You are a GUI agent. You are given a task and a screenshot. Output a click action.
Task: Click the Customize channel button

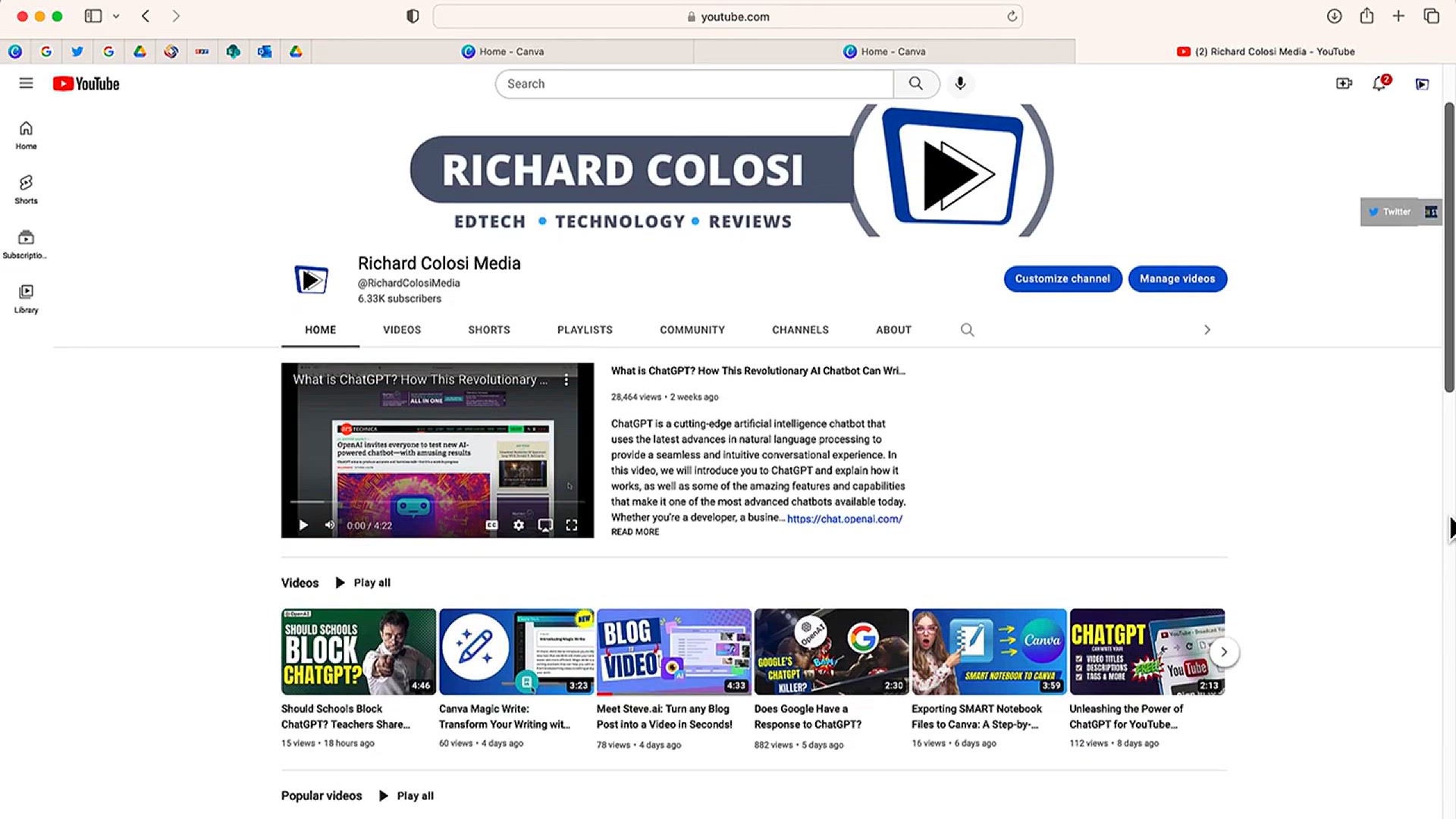coord(1062,278)
